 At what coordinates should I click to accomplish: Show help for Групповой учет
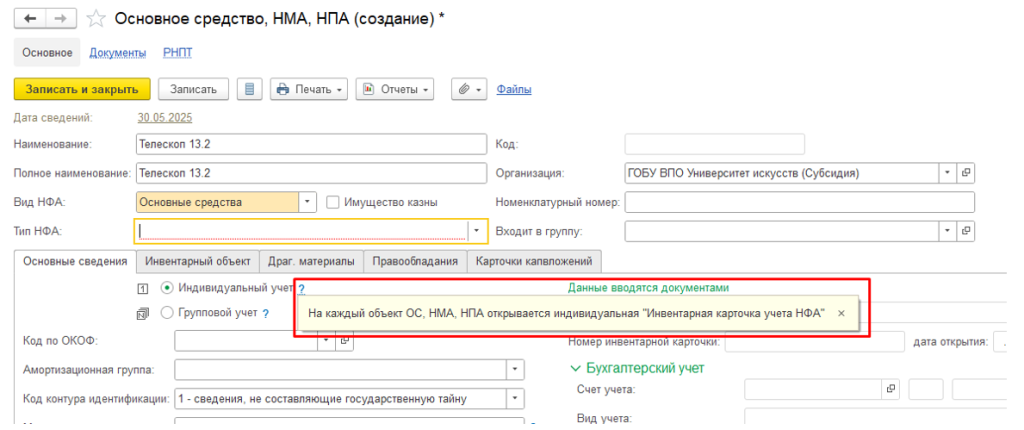266,314
